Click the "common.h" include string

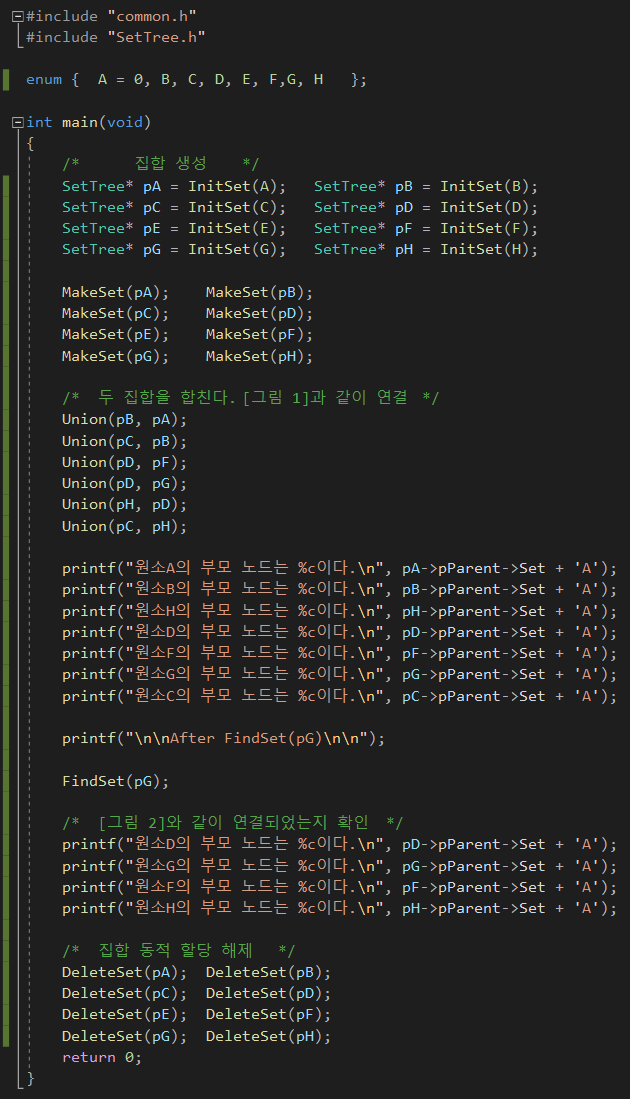152,16
